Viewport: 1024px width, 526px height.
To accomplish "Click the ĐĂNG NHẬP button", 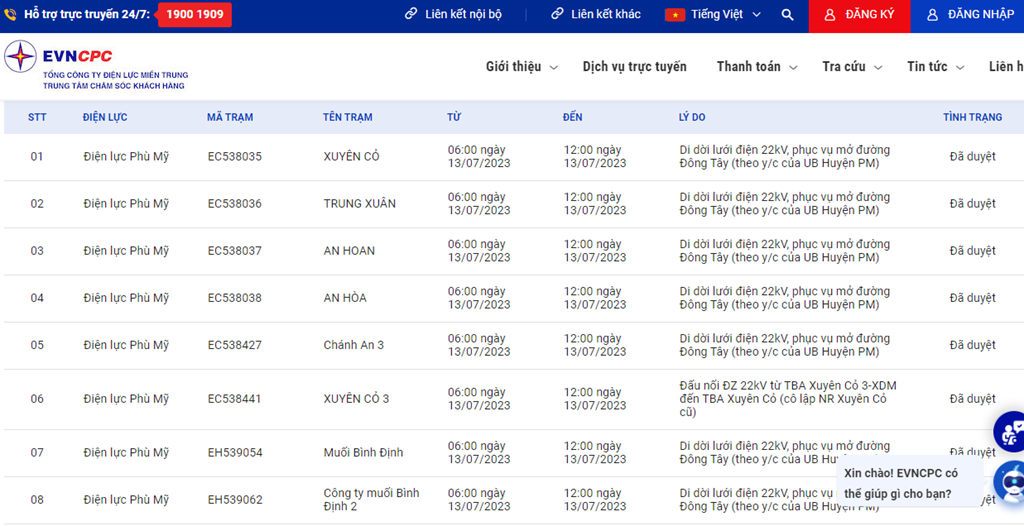I will coord(967,16).
